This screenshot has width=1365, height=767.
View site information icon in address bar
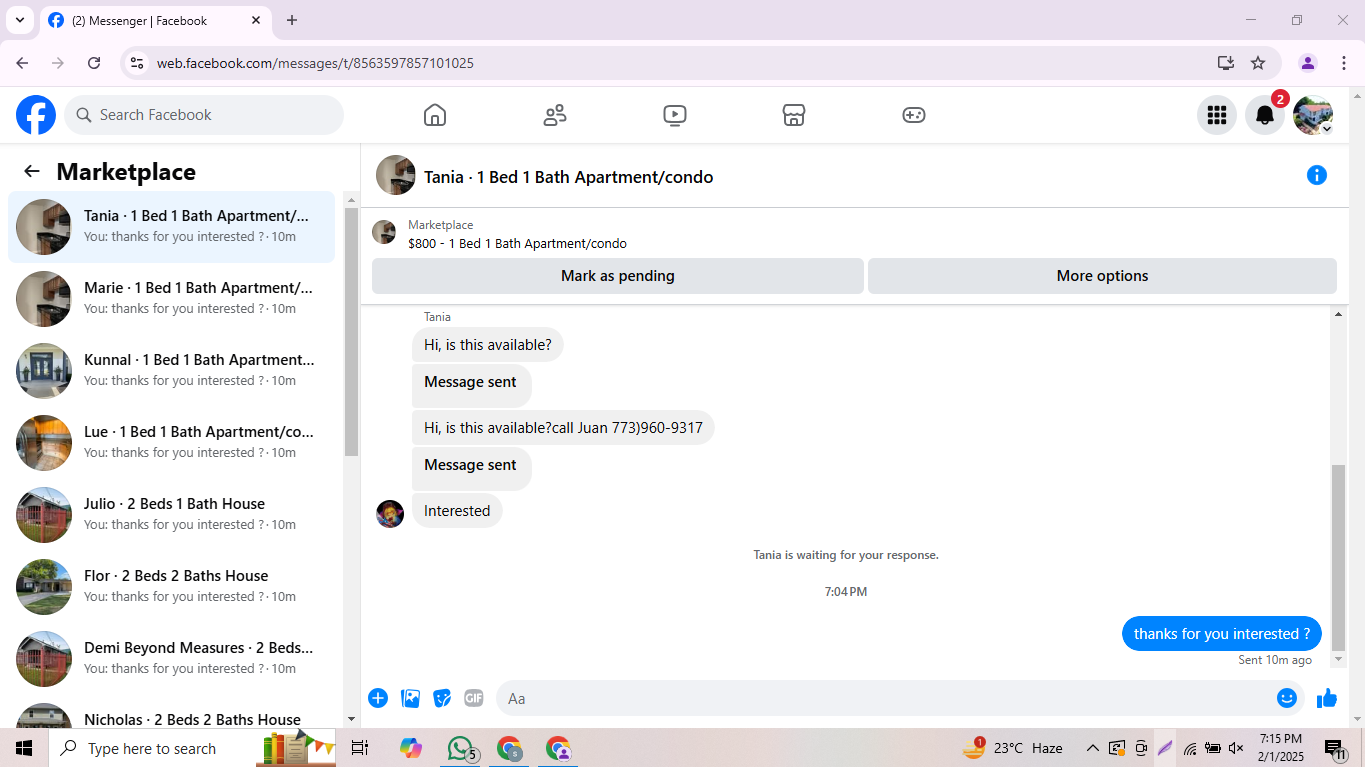[138, 63]
